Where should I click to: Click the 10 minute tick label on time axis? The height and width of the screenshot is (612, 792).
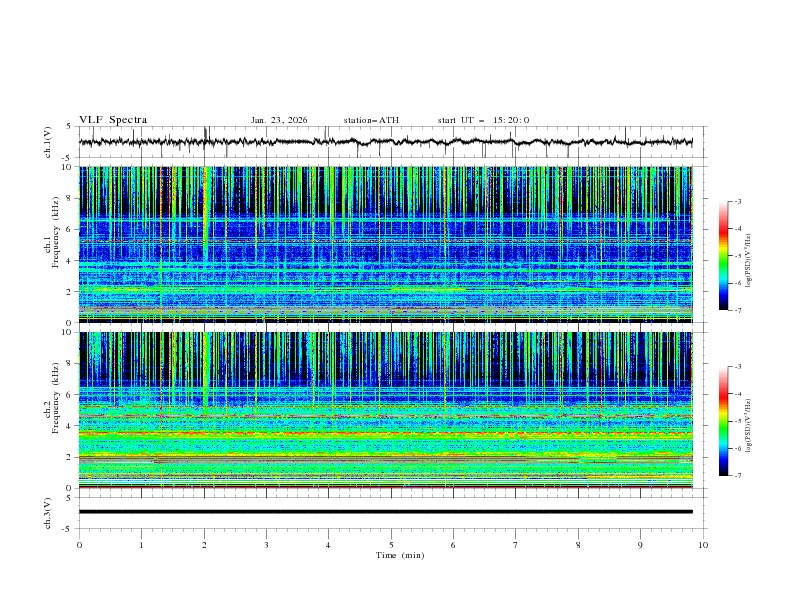coord(703,545)
